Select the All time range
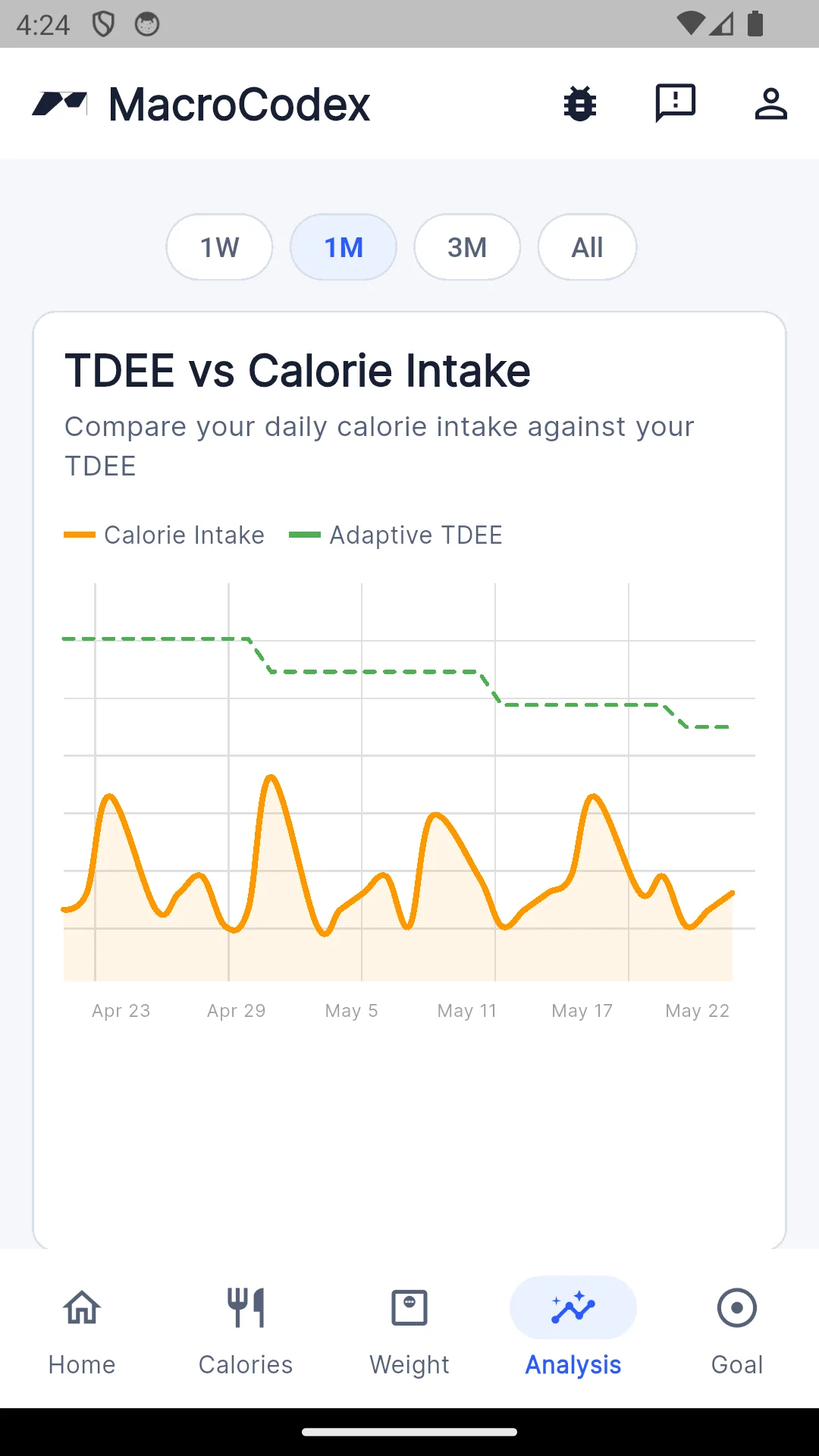 click(588, 247)
